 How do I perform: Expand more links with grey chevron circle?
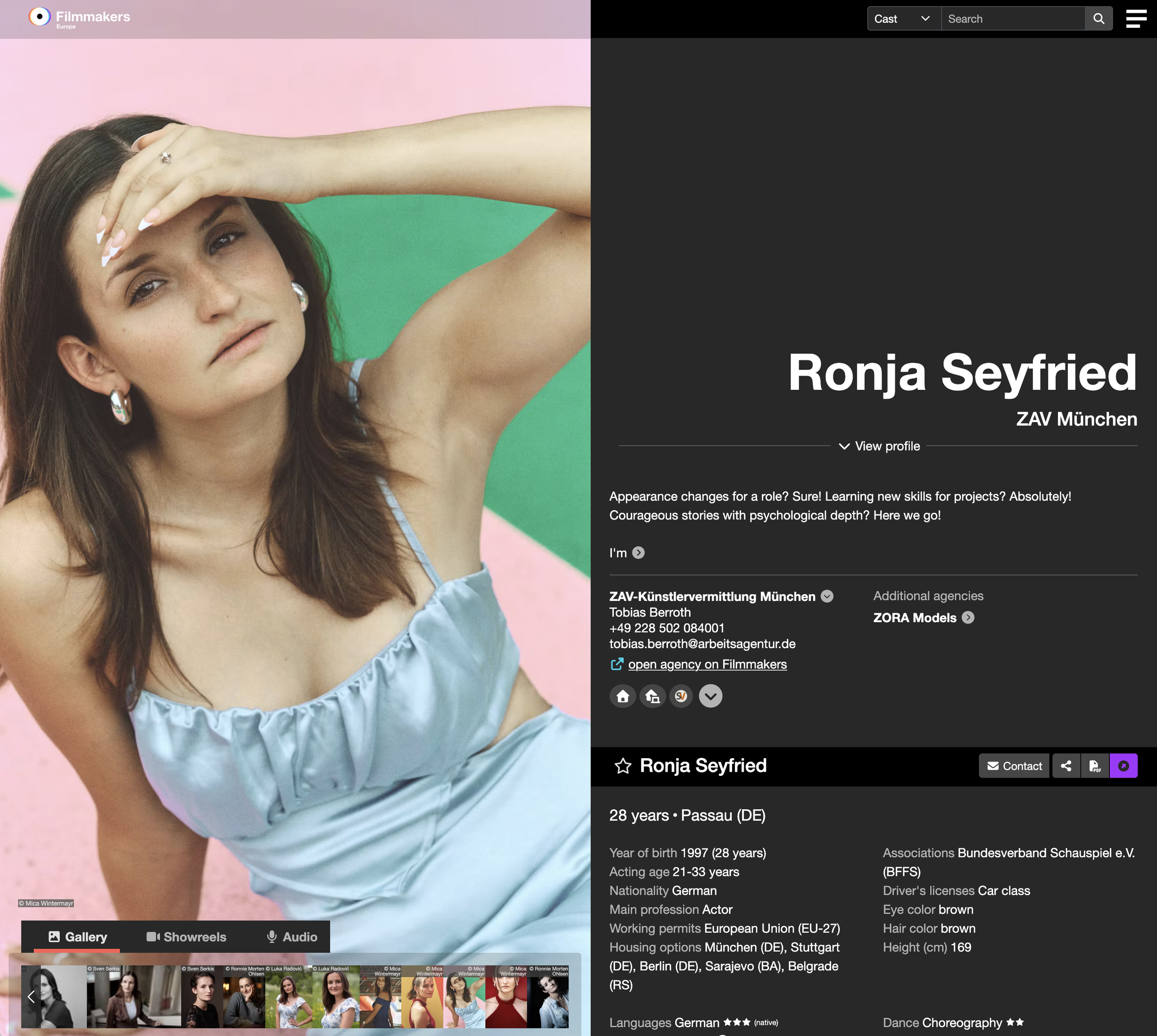pos(710,696)
